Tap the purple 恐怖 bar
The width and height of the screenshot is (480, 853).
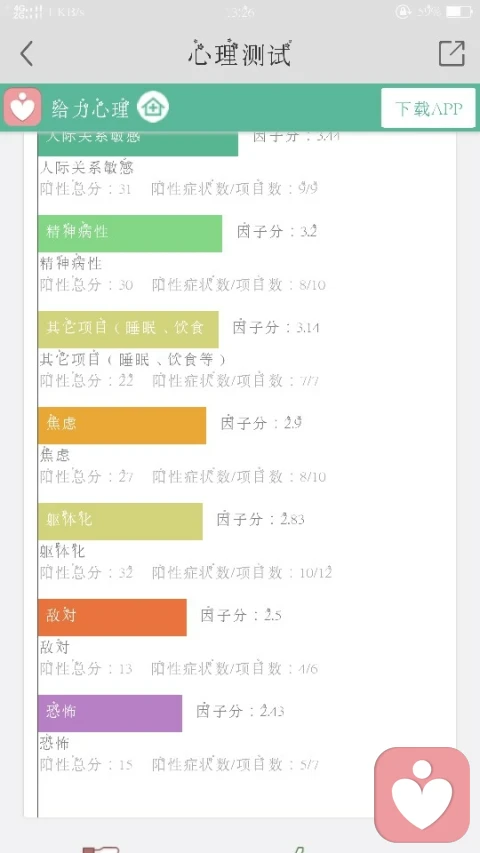(110, 713)
